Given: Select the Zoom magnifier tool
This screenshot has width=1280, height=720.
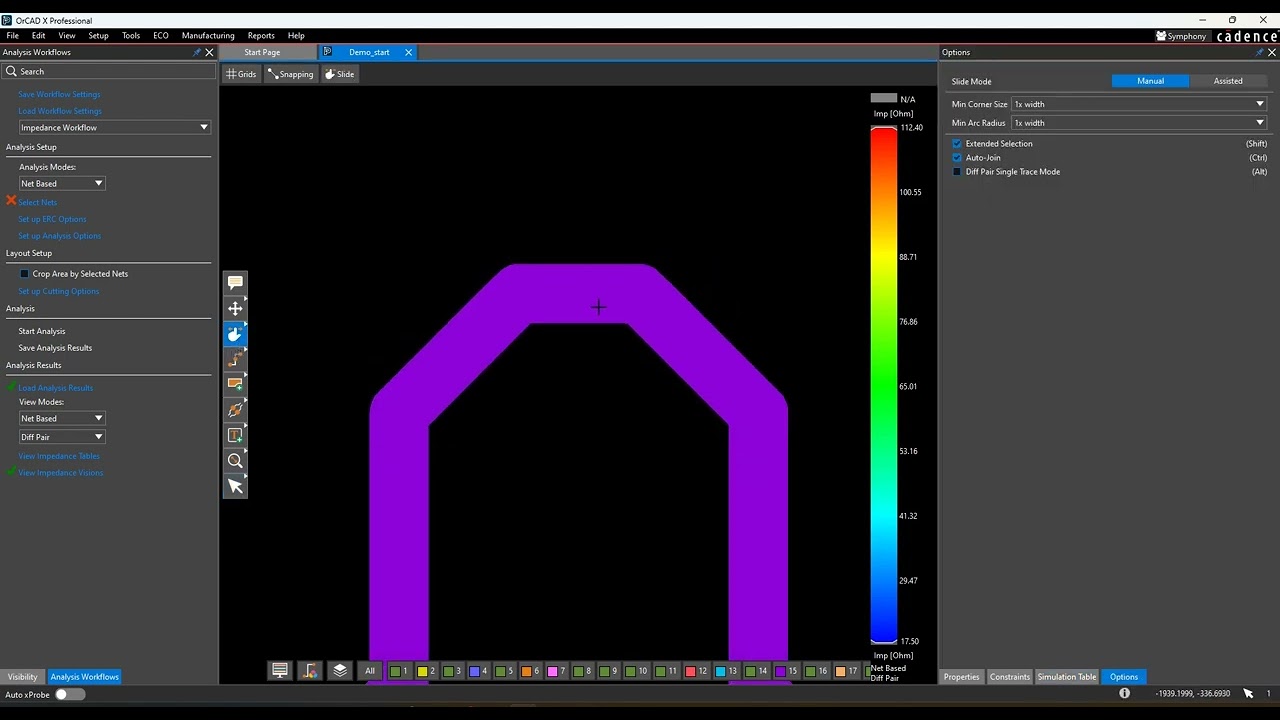Looking at the screenshot, I should [235, 460].
